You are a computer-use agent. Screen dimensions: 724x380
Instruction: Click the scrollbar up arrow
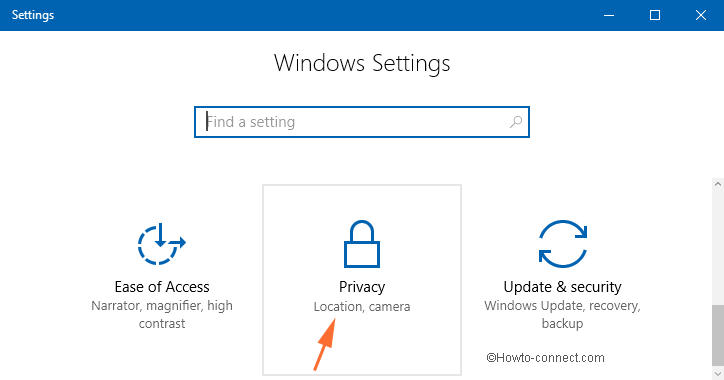tap(718, 184)
